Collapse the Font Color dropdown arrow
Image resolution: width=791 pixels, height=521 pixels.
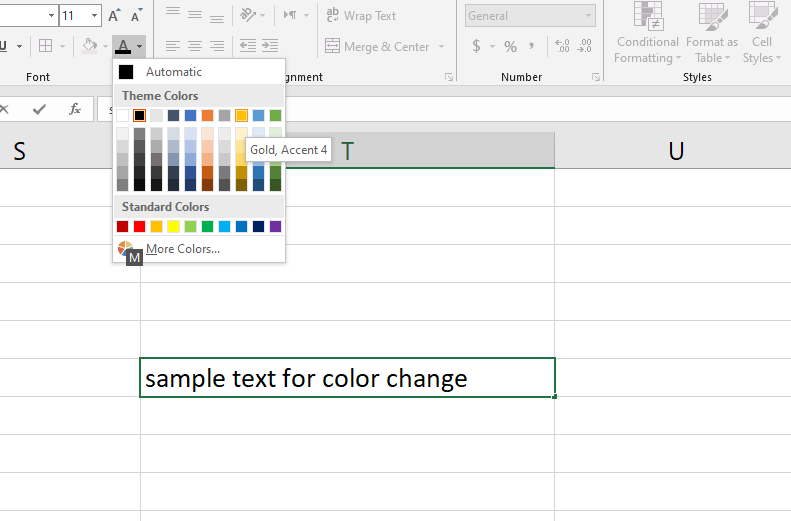[x=139, y=46]
